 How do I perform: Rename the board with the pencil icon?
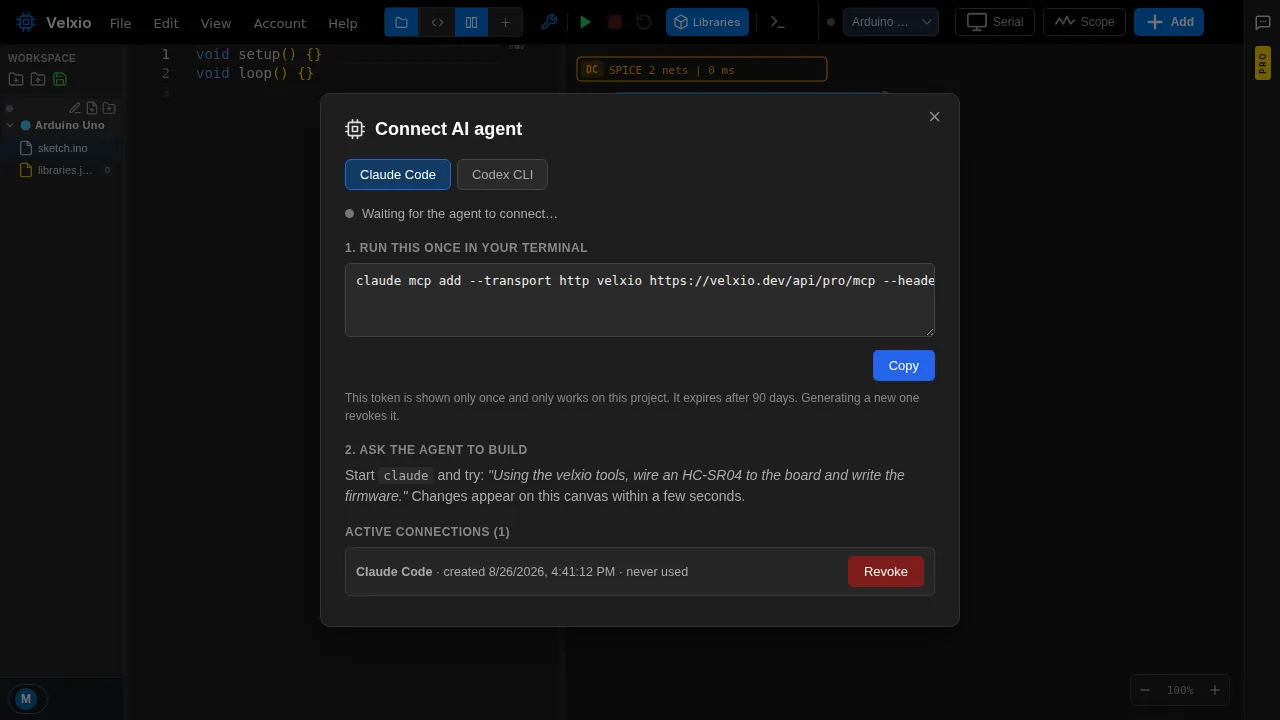point(75,108)
